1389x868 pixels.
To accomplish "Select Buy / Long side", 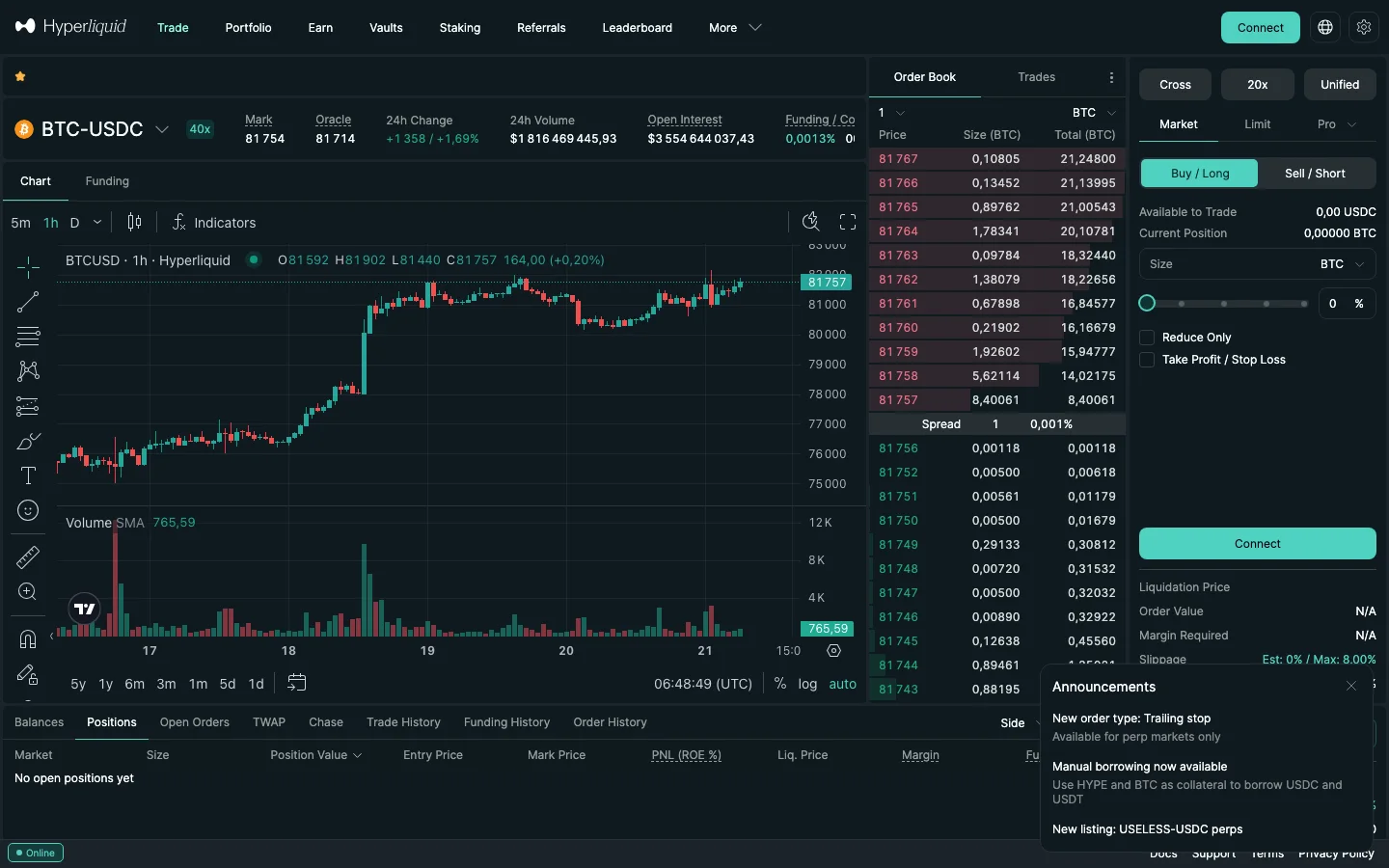I will [x=1200, y=174].
